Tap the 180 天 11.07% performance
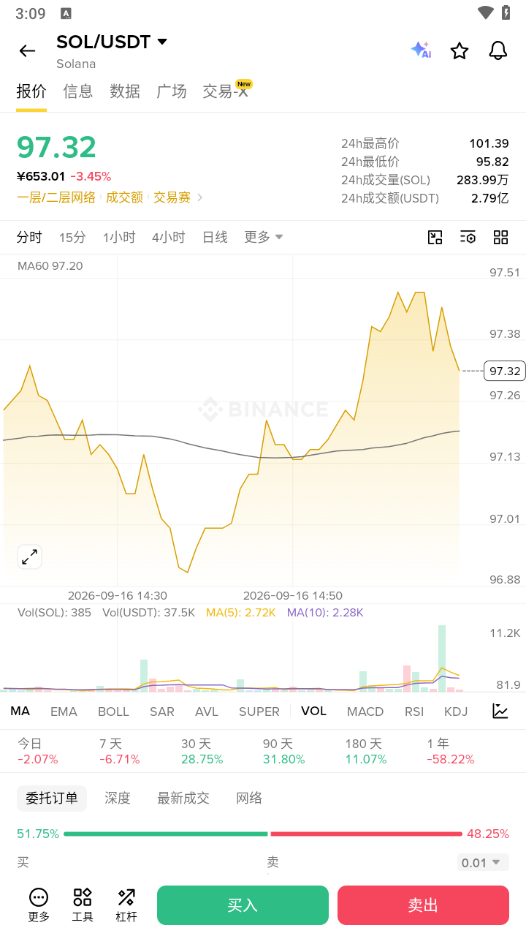Screen dimensions: 526x936 (x=365, y=752)
